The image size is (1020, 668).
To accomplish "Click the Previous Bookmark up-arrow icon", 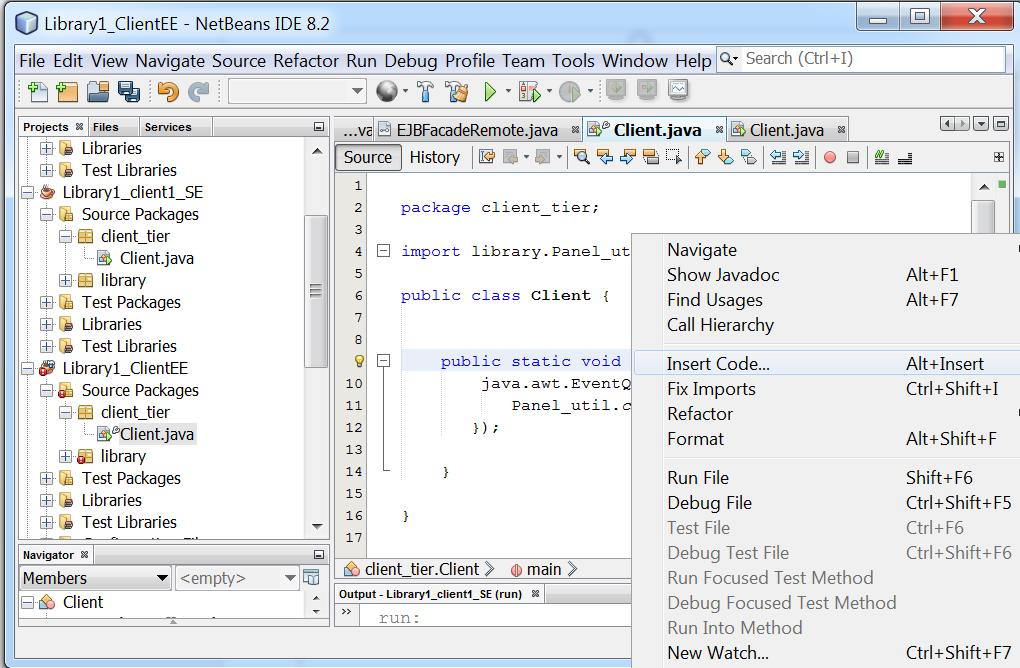I will click(703, 157).
